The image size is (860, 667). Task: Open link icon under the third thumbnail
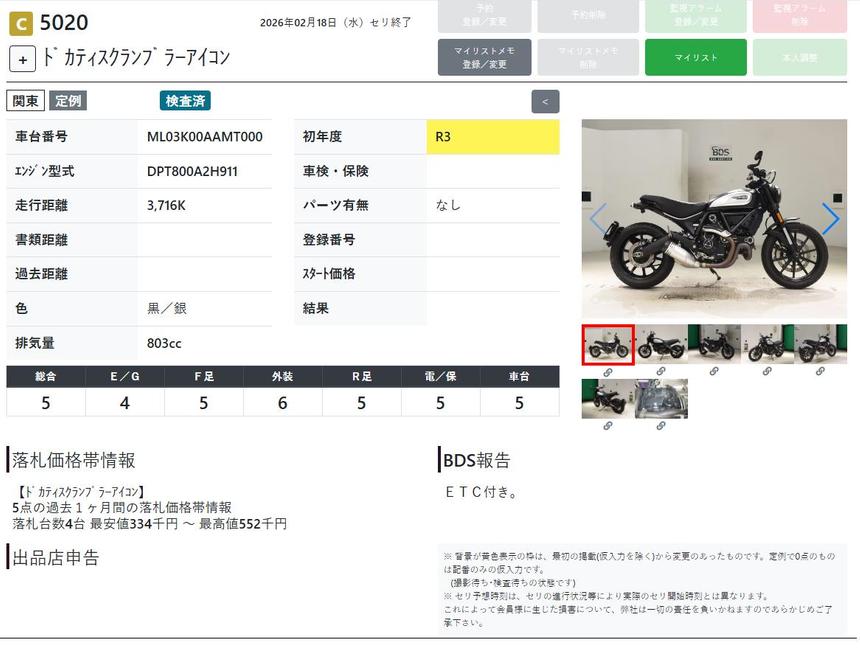pos(714,372)
